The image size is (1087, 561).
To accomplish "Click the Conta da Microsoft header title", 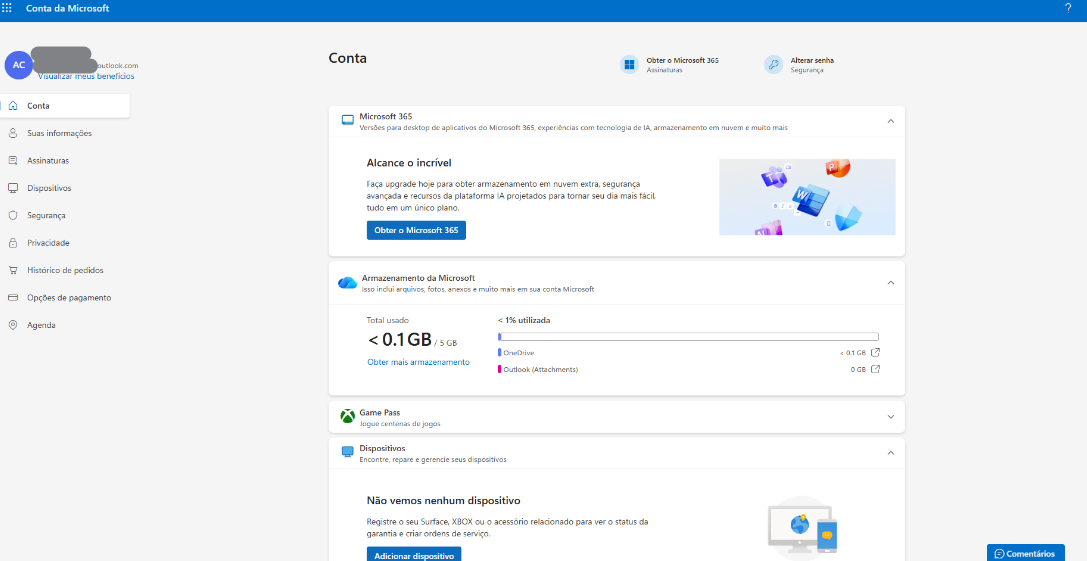I will click(67, 9).
